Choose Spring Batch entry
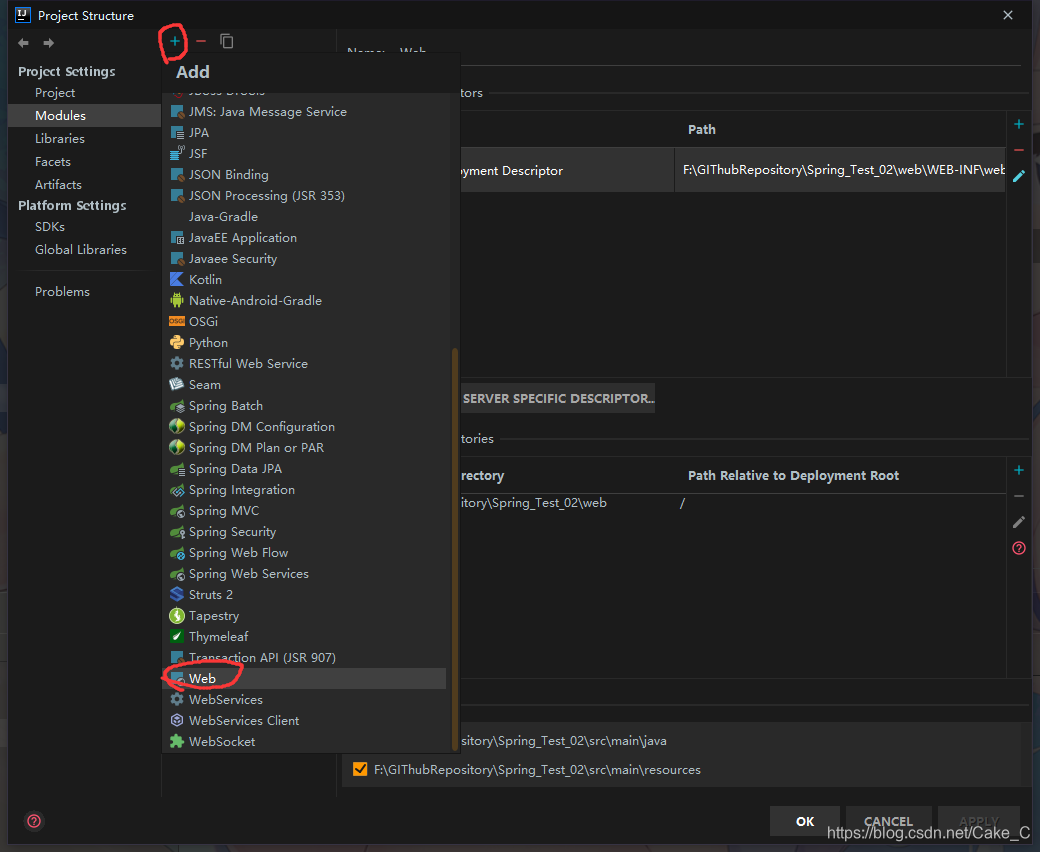Screen dimensions: 1040x852 click(x=305, y=406)
